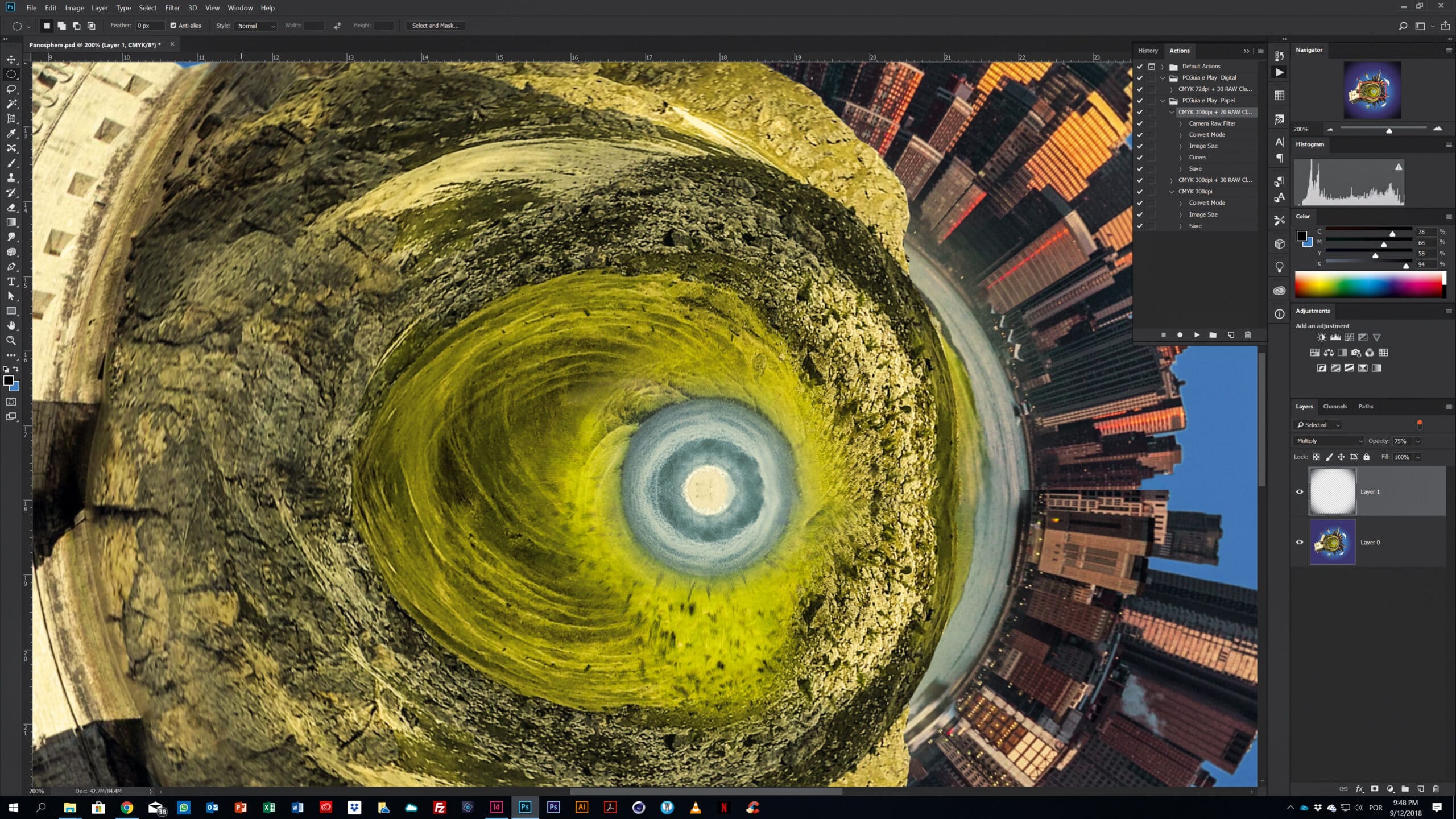Viewport: 1456px width, 819px height.
Task: Select the Hand tool
Action: point(11,326)
